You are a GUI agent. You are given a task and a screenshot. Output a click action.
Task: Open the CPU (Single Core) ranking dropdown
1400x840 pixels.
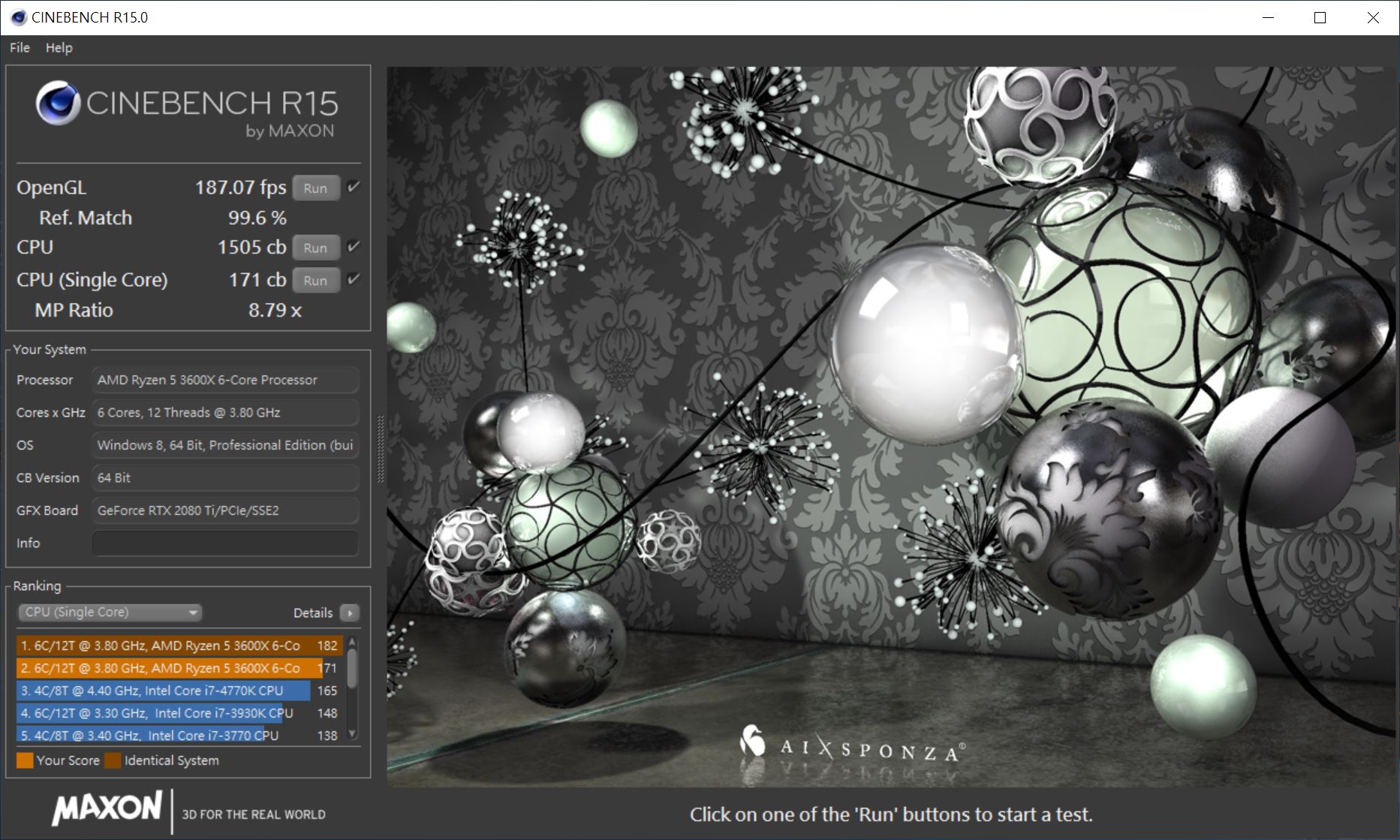(x=109, y=612)
